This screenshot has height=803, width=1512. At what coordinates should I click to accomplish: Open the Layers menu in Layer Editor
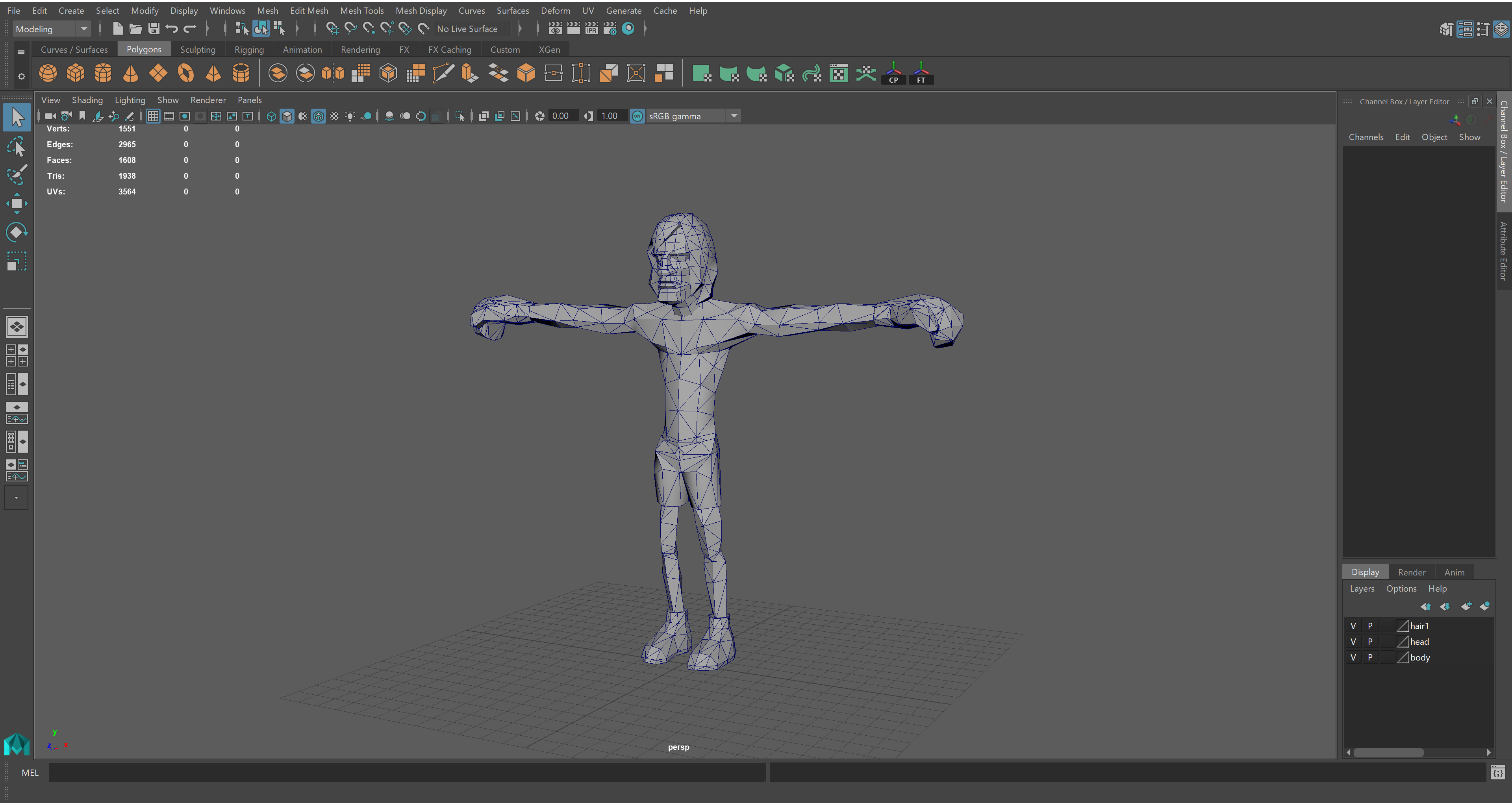point(1362,588)
